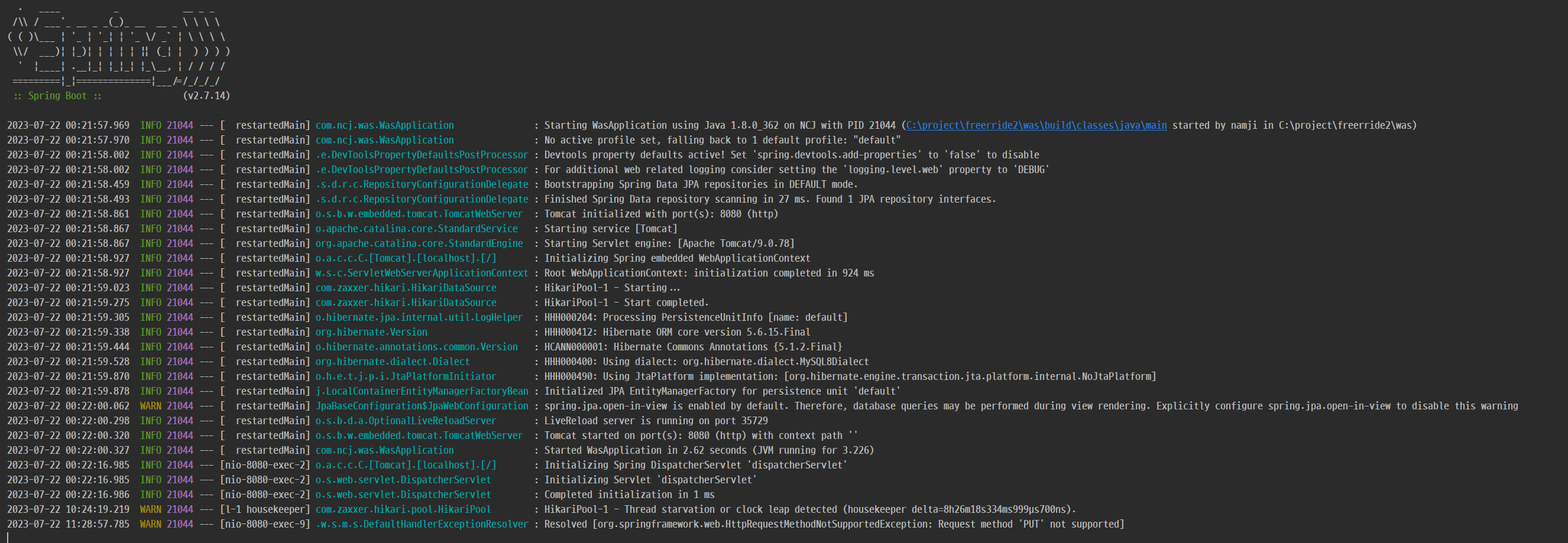Click 'LiveReload server is running on port 35729'
This screenshot has width=1568, height=543.
[x=656, y=421]
